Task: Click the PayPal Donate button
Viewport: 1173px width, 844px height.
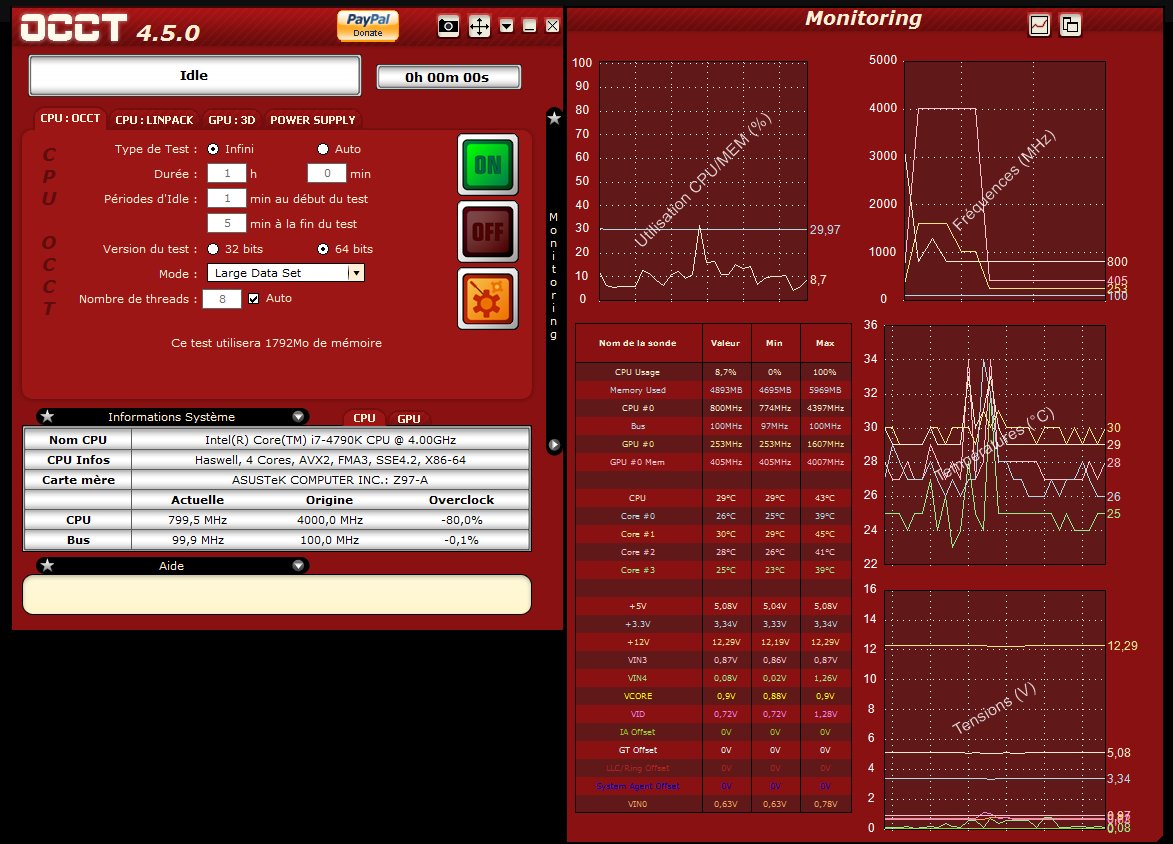Action: click(x=368, y=26)
